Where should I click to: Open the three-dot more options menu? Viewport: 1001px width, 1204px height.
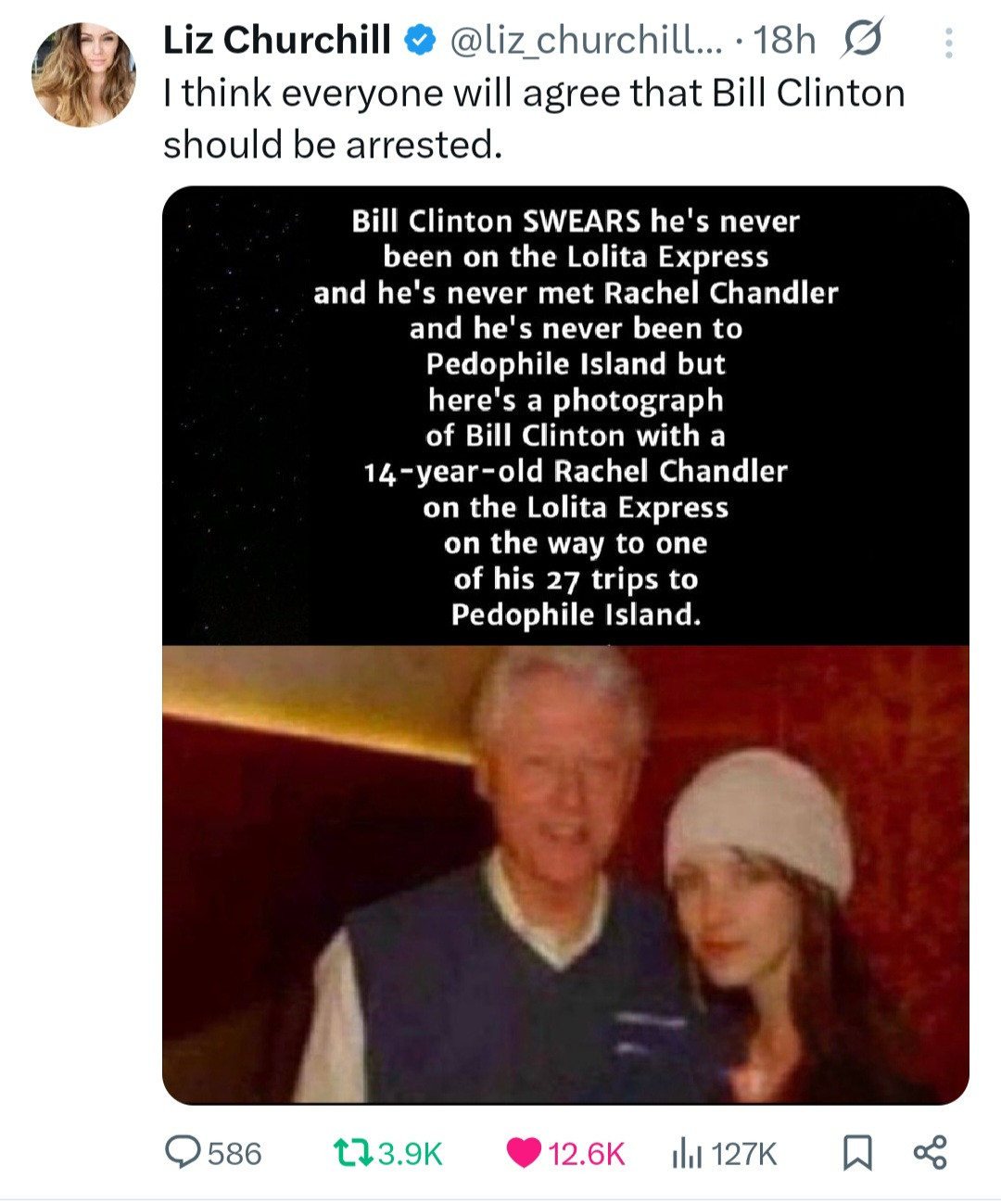click(x=948, y=43)
